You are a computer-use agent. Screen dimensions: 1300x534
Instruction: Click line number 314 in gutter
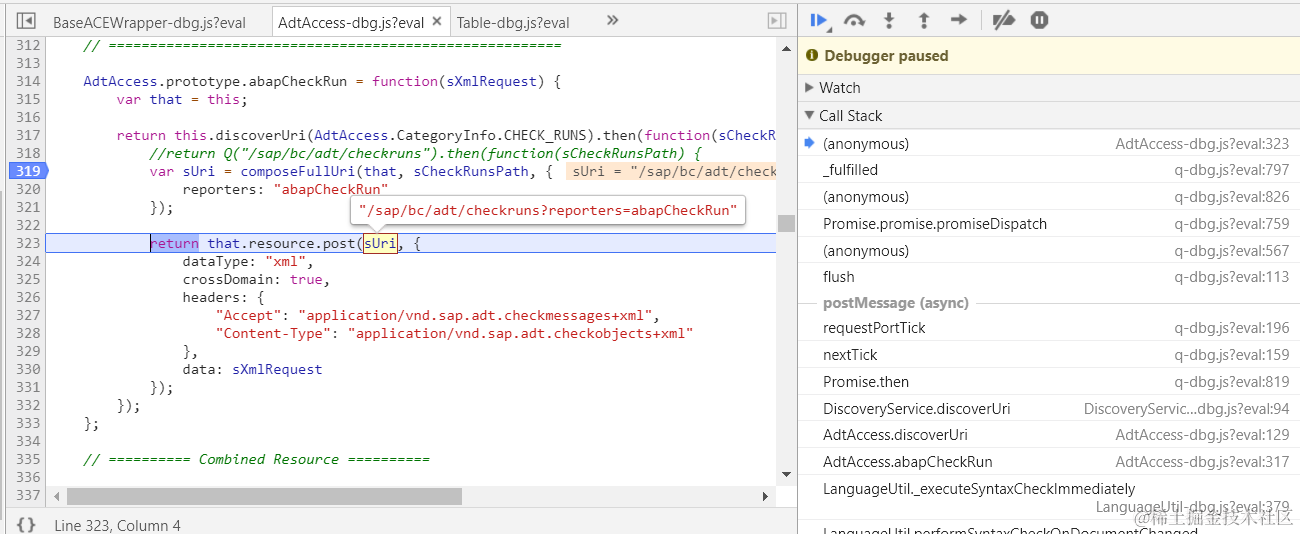coord(28,81)
